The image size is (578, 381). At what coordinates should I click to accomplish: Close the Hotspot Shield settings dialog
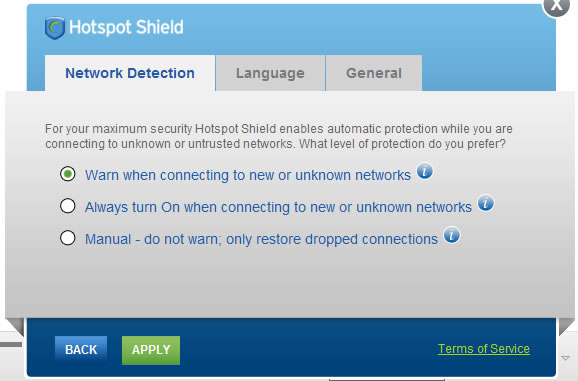click(x=557, y=5)
